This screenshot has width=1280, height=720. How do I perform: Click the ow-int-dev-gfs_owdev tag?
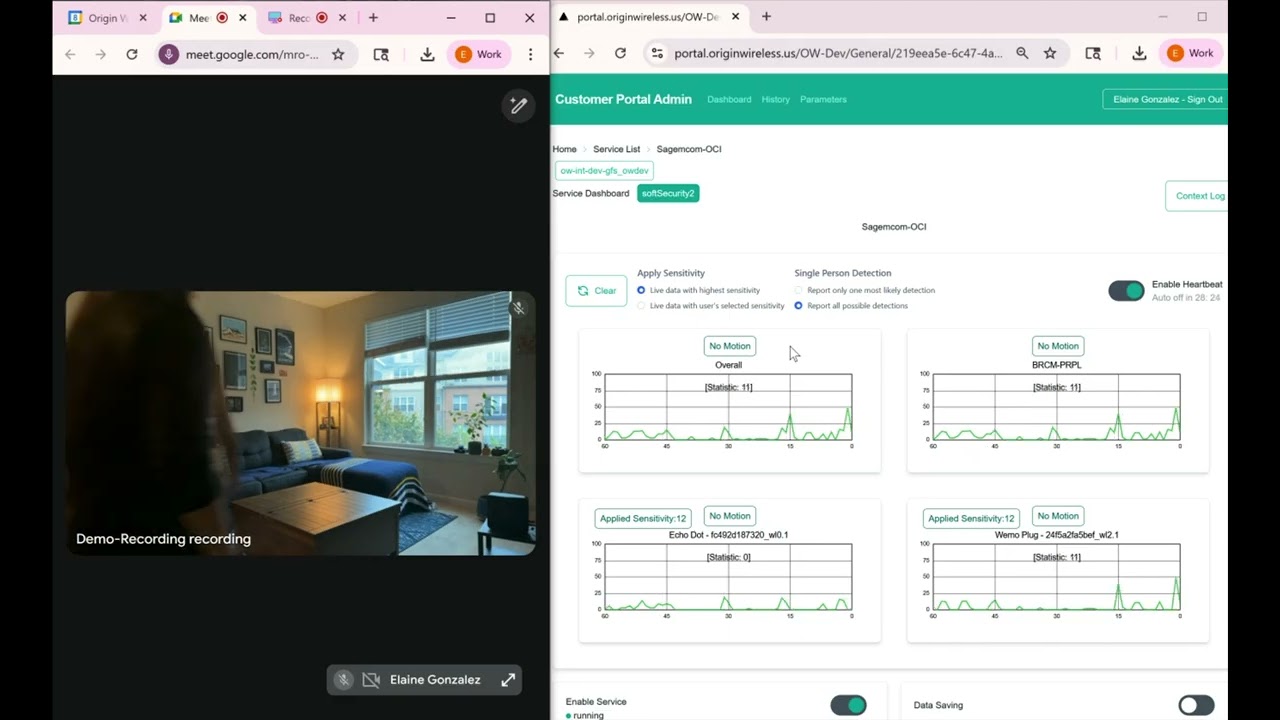(604, 171)
